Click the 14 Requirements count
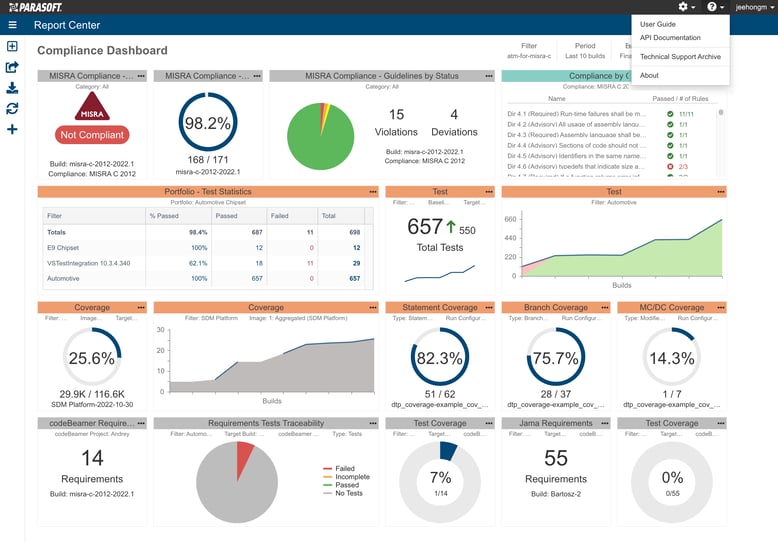The width and height of the screenshot is (778, 542). tap(92, 458)
